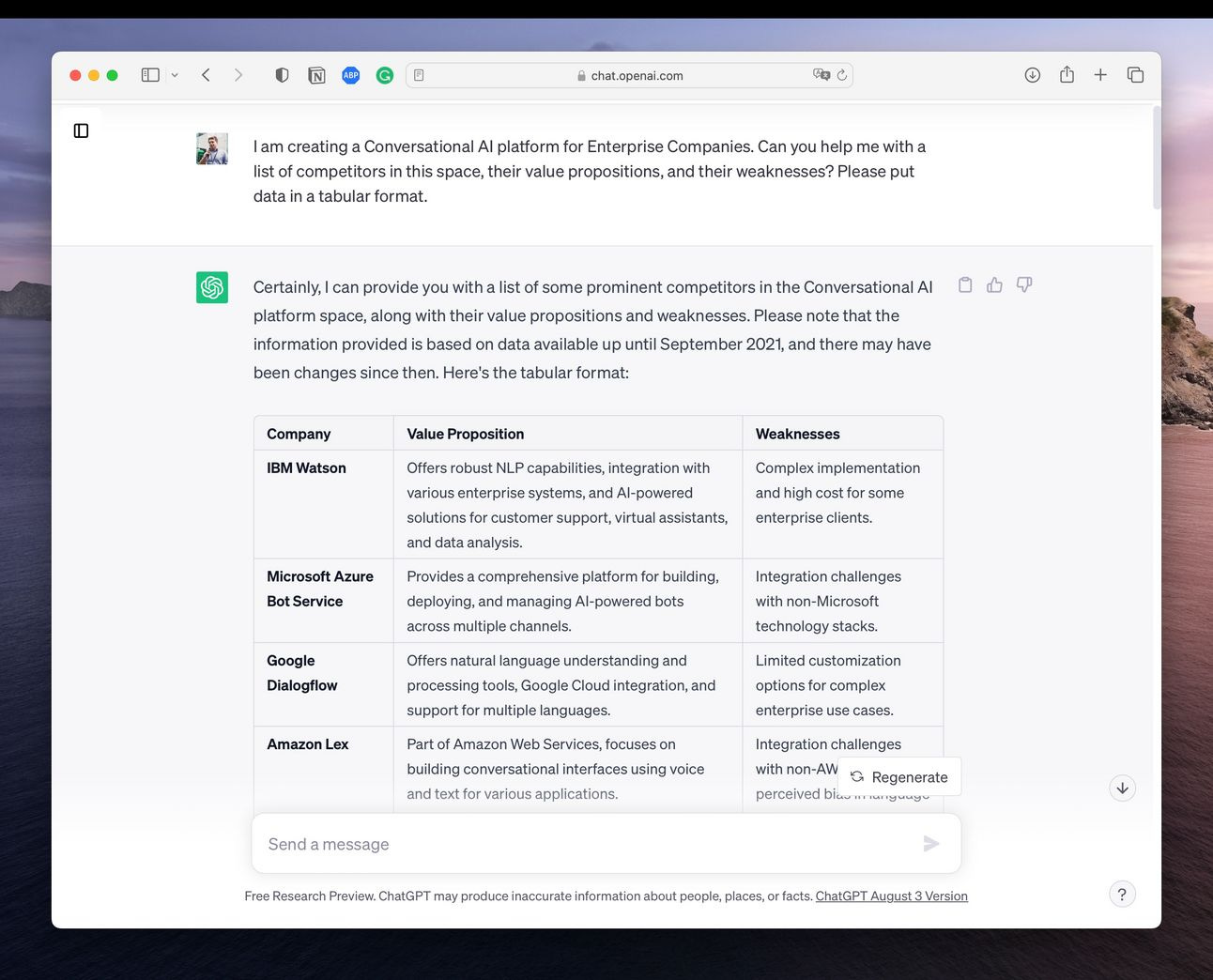Screen dimensions: 1213x980
Task: Click 'Limited customization options' weakness cell
Action: pos(842,685)
